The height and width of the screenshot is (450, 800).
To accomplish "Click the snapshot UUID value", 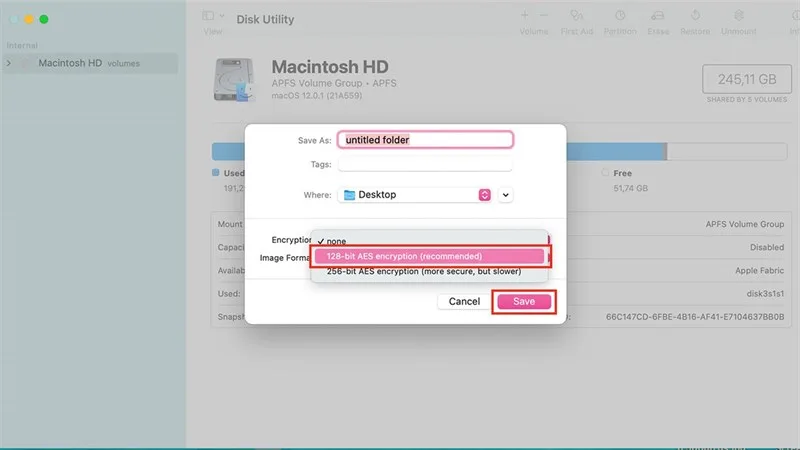I will pos(695,317).
